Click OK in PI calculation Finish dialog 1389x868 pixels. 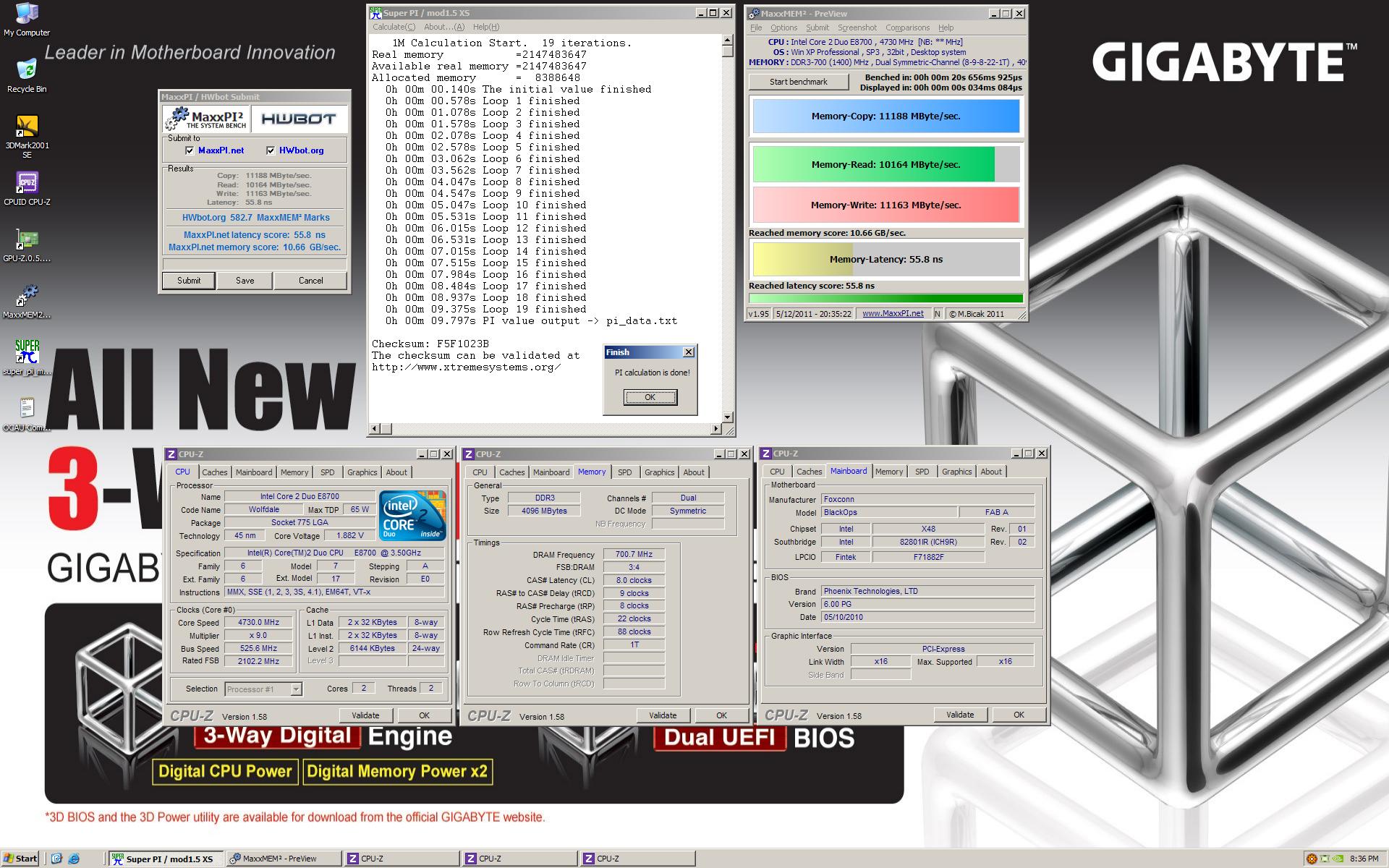650,397
